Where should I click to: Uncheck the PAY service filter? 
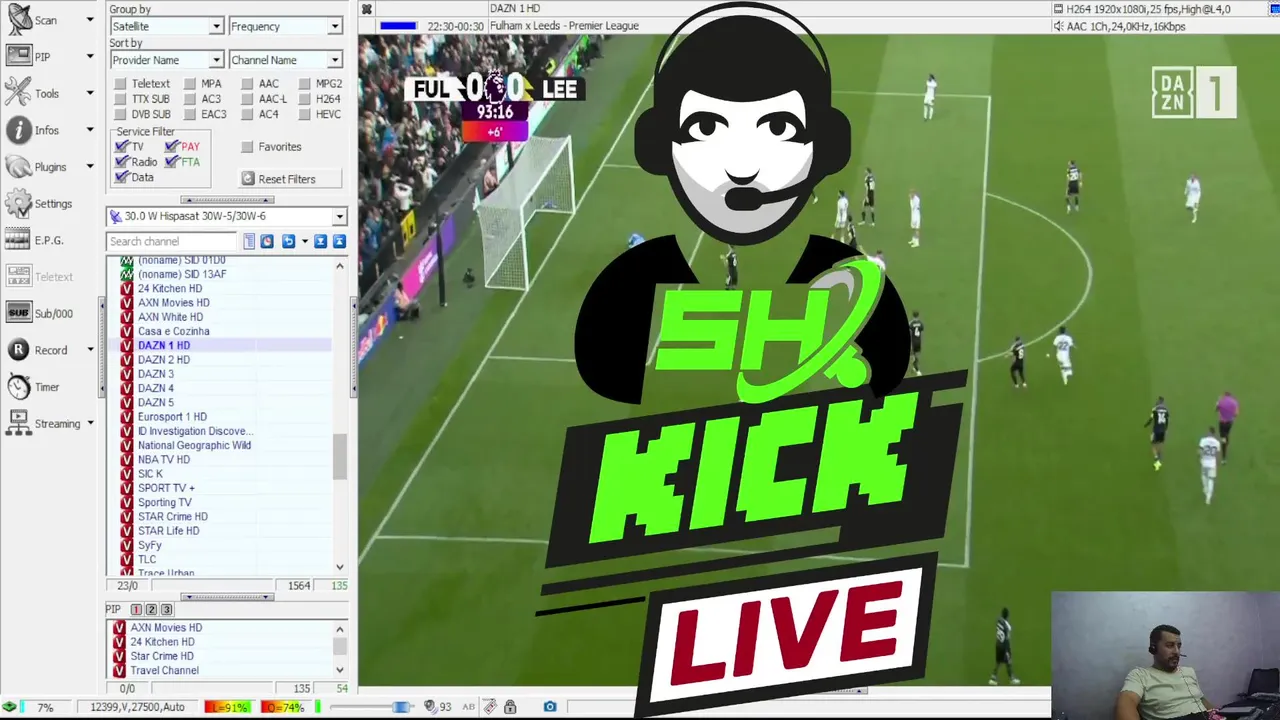(x=172, y=146)
